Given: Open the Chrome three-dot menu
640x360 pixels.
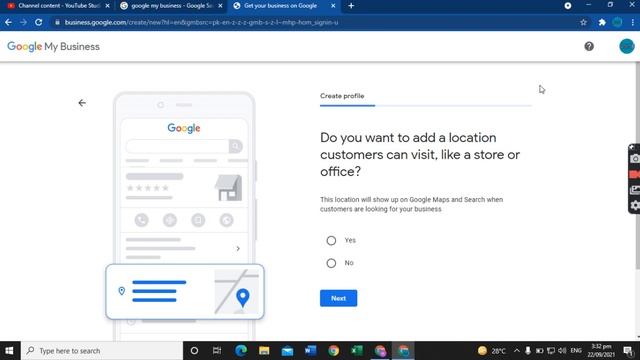Looking at the screenshot, I should click(633, 22).
